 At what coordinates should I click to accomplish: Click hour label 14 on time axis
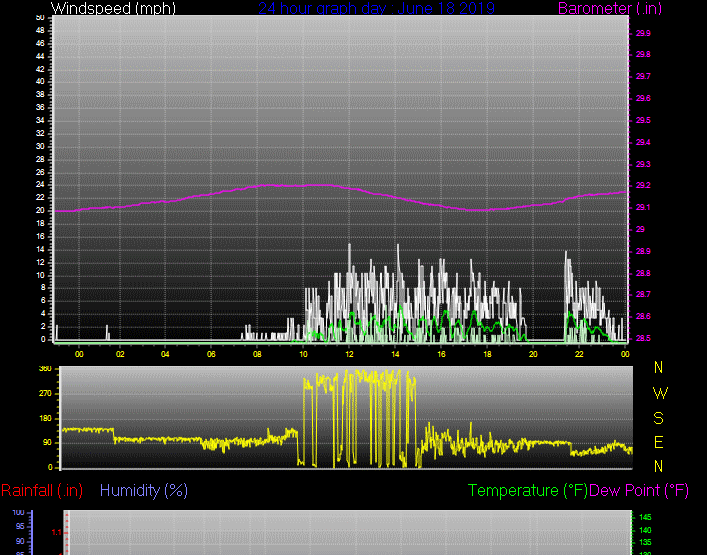click(x=395, y=354)
